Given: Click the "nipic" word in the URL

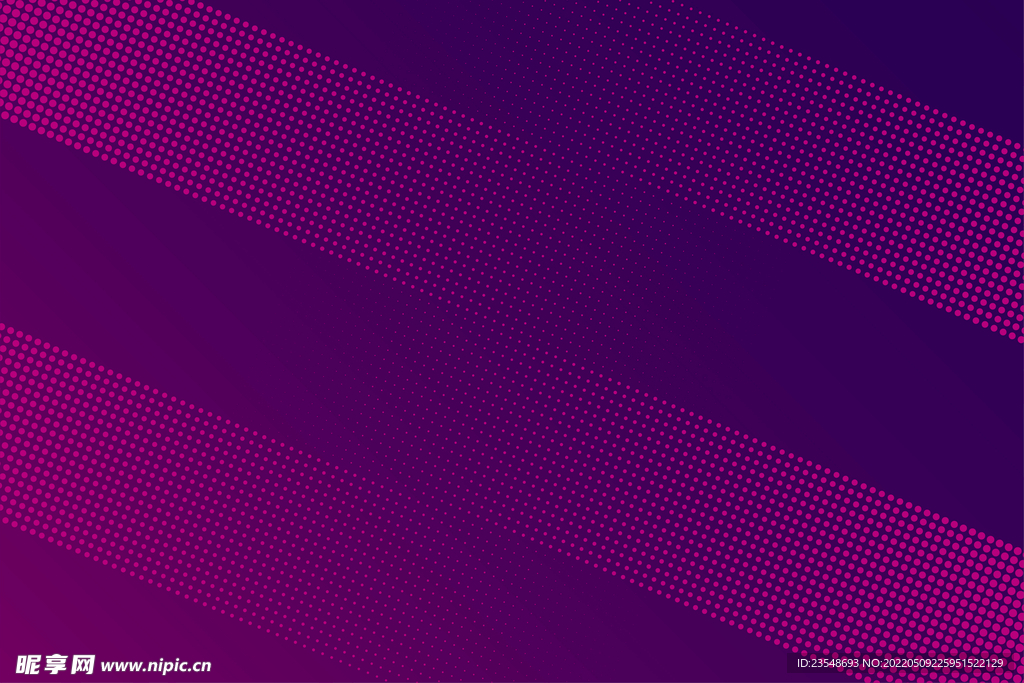Looking at the screenshot, I should (x=167, y=665).
